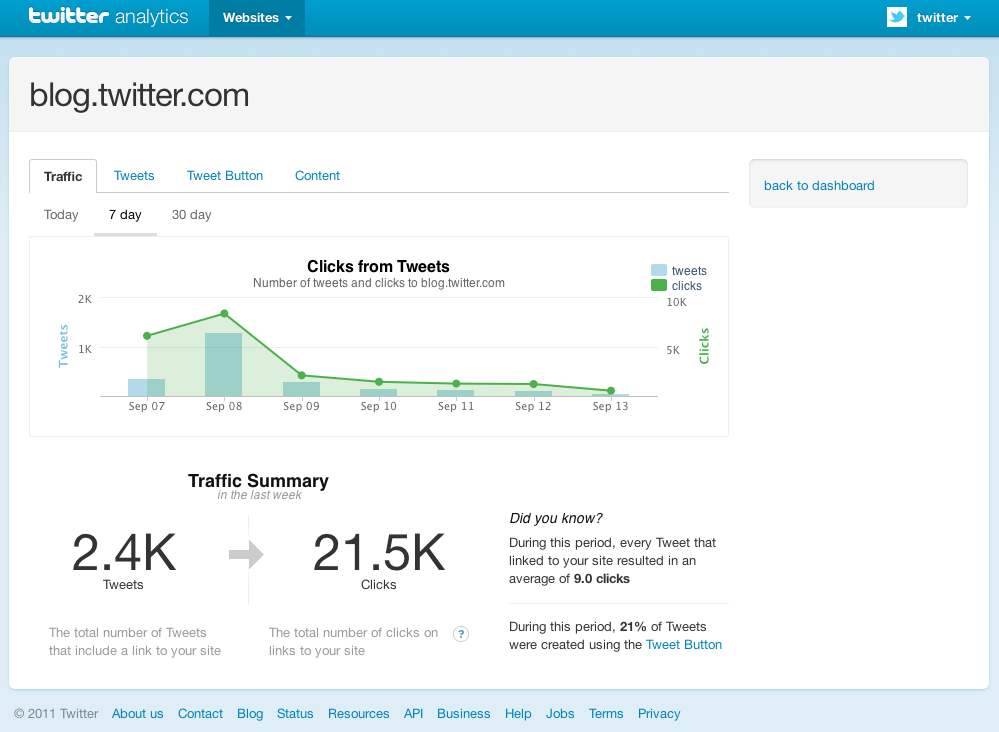Click the blue tweets legend swatch

[659, 270]
